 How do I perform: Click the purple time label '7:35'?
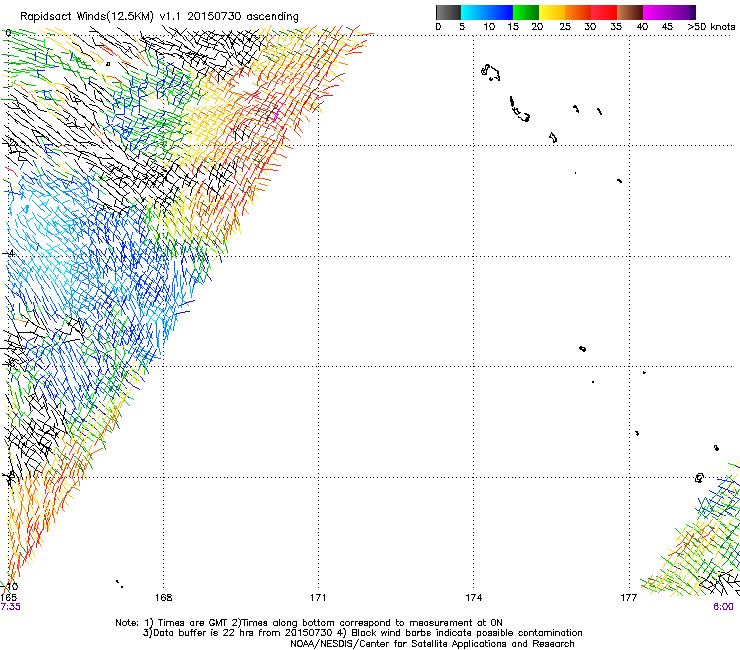(x=10, y=607)
